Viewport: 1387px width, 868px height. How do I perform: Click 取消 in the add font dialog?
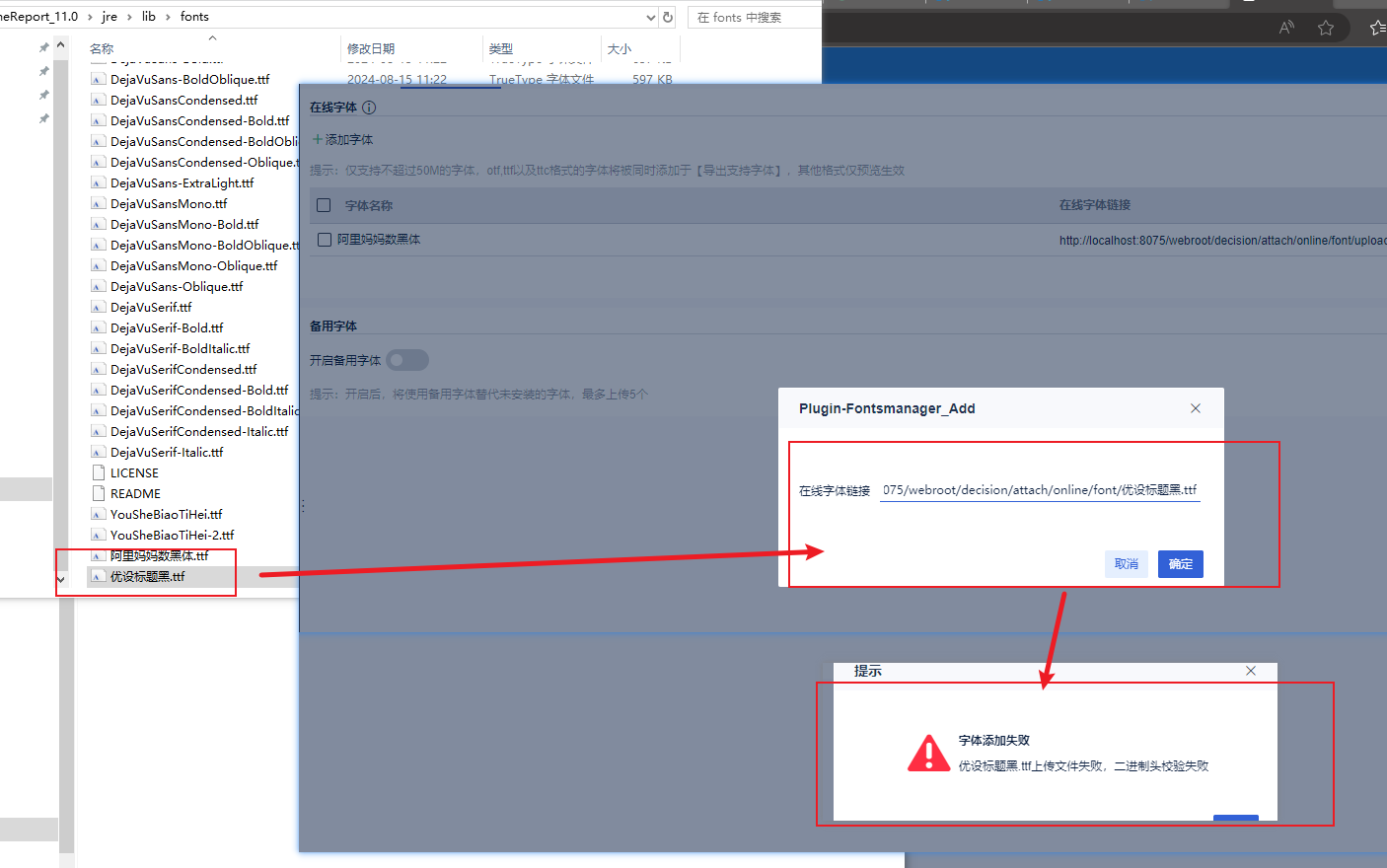click(x=1127, y=564)
